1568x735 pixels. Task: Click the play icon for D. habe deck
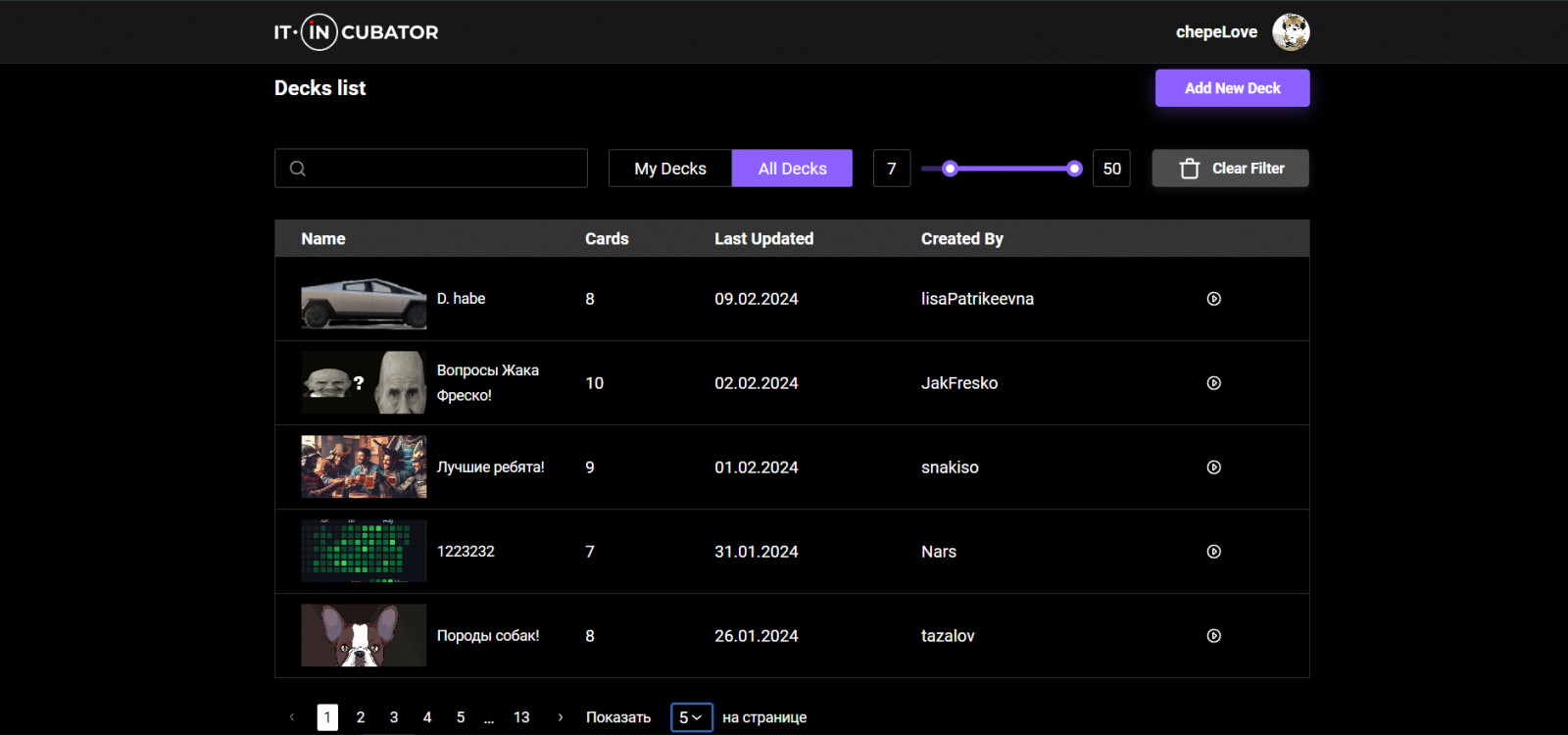click(1213, 299)
